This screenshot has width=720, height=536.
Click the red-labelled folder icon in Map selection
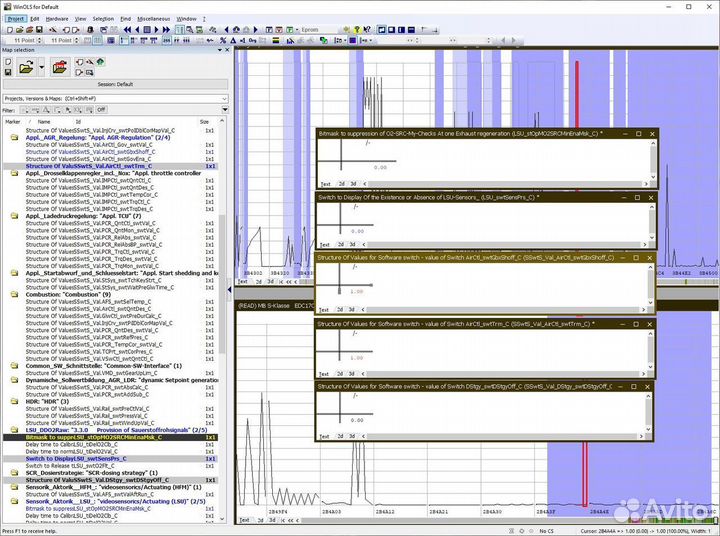pyautogui.click(x=59, y=67)
